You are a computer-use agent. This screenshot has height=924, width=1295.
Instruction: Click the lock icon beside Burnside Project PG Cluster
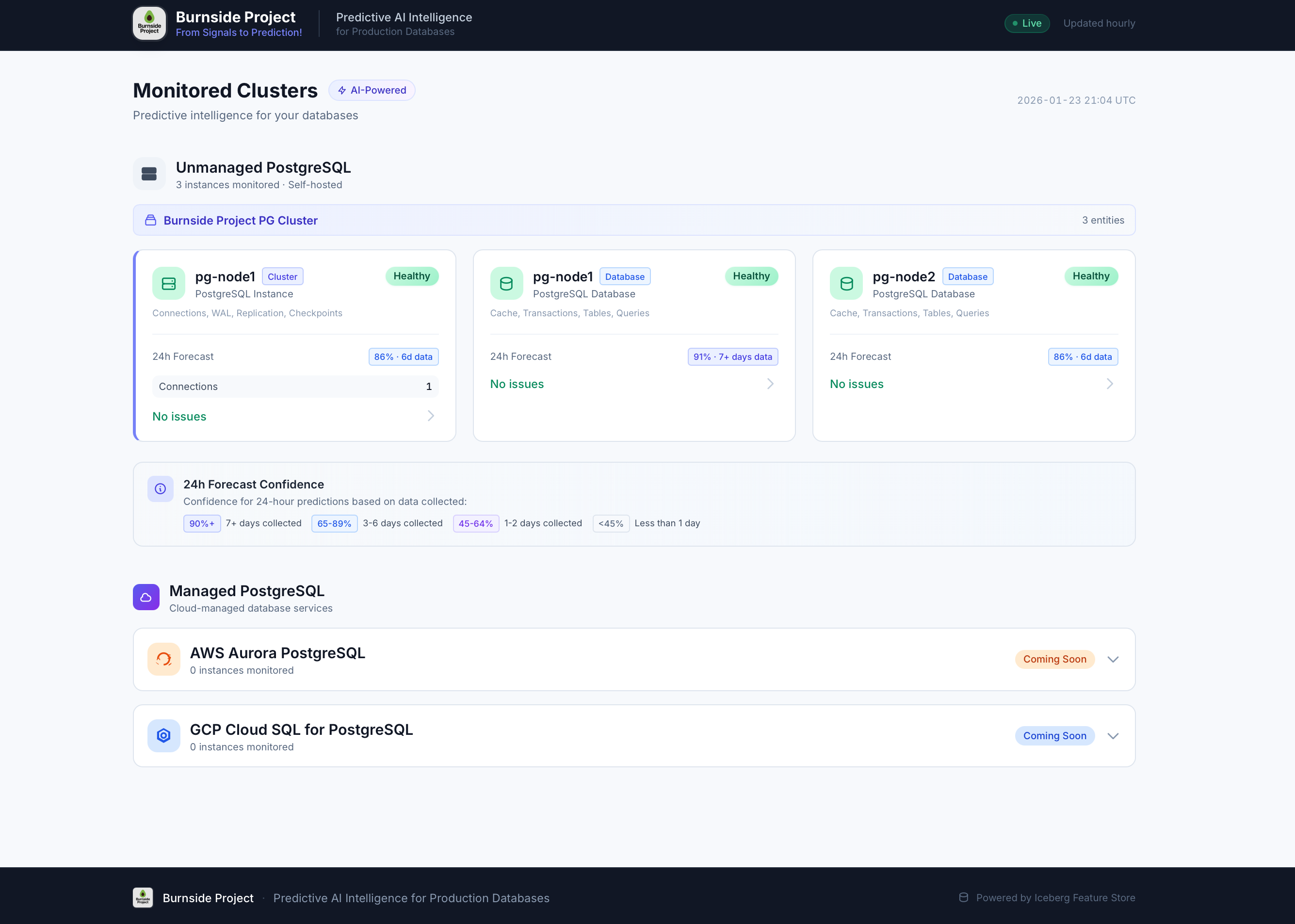point(150,220)
